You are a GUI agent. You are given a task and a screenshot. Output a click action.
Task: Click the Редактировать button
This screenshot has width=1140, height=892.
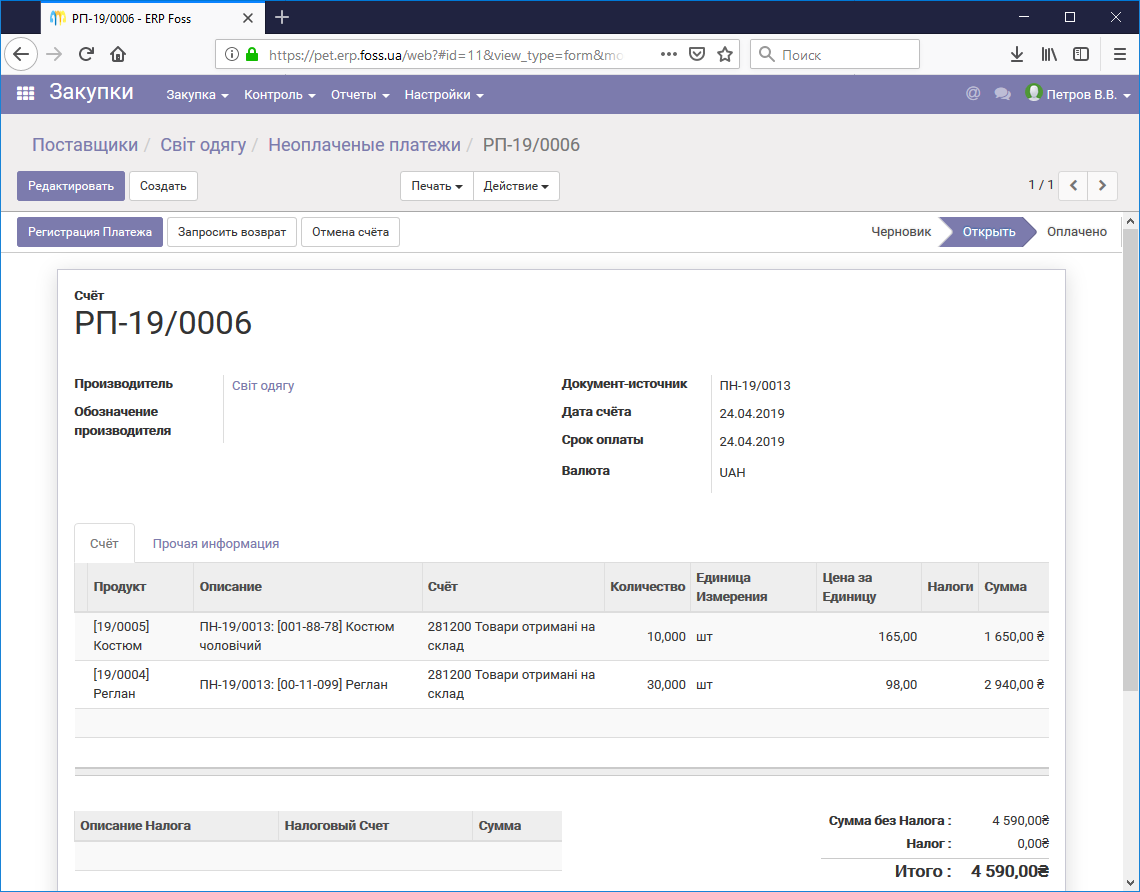point(71,186)
